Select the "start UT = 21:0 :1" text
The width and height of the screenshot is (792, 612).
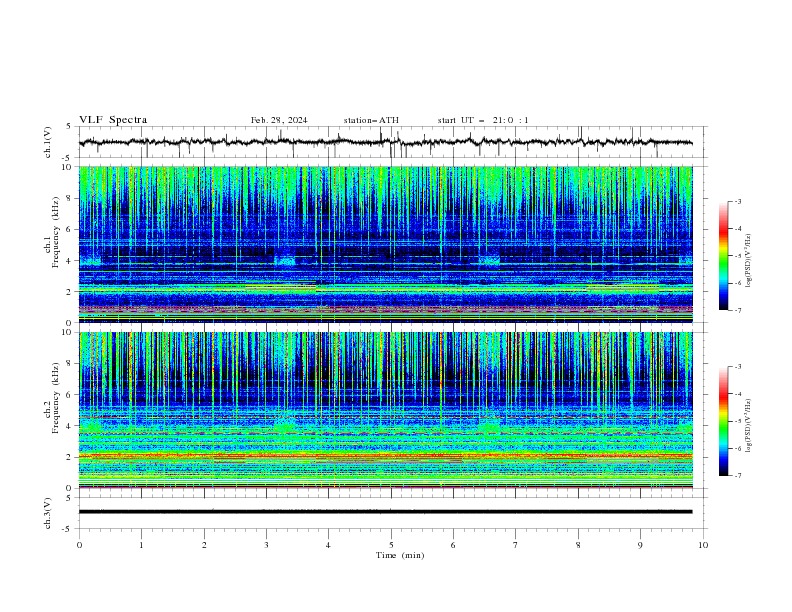483,120
